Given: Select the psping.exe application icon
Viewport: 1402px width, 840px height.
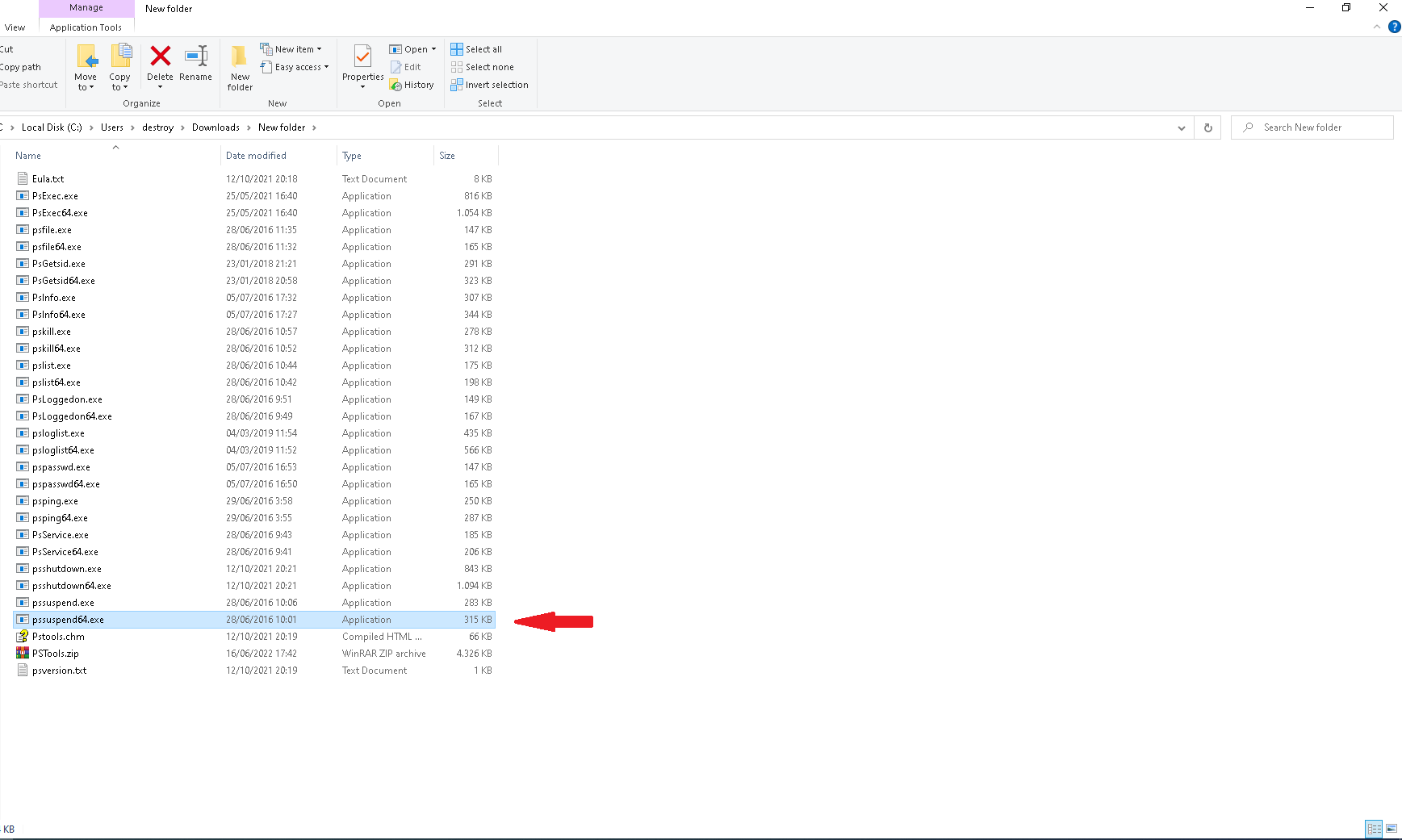Looking at the screenshot, I should 23,501.
